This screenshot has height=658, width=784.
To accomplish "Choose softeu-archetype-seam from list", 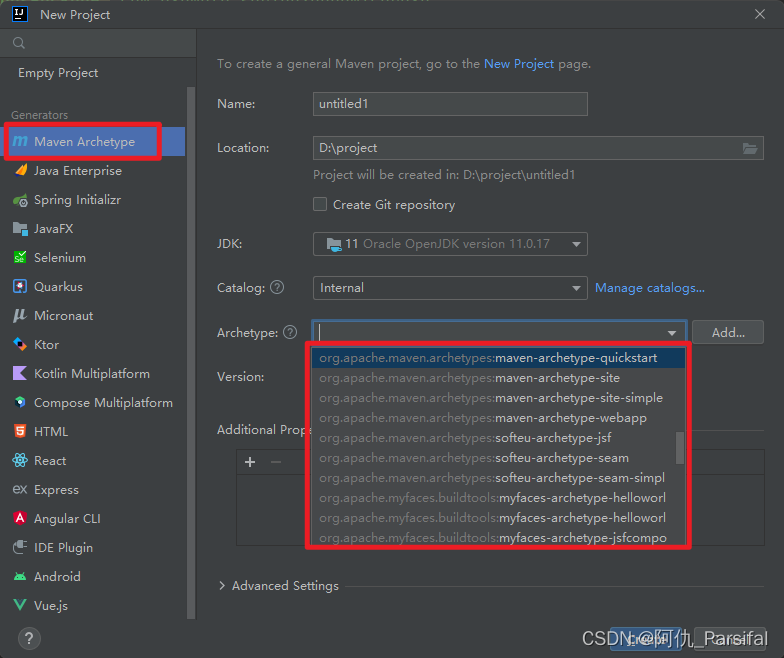I will [x=494, y=458].
